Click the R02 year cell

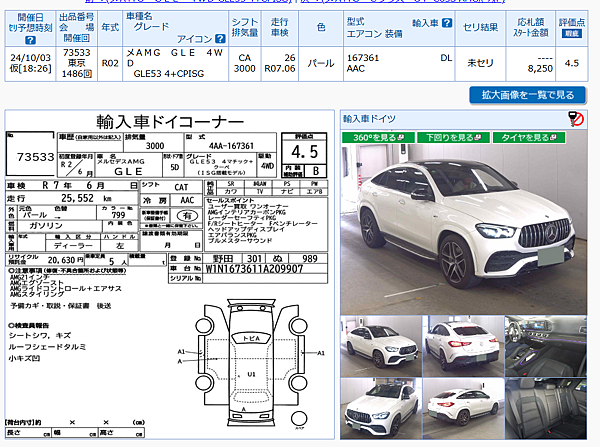(110, 63)
